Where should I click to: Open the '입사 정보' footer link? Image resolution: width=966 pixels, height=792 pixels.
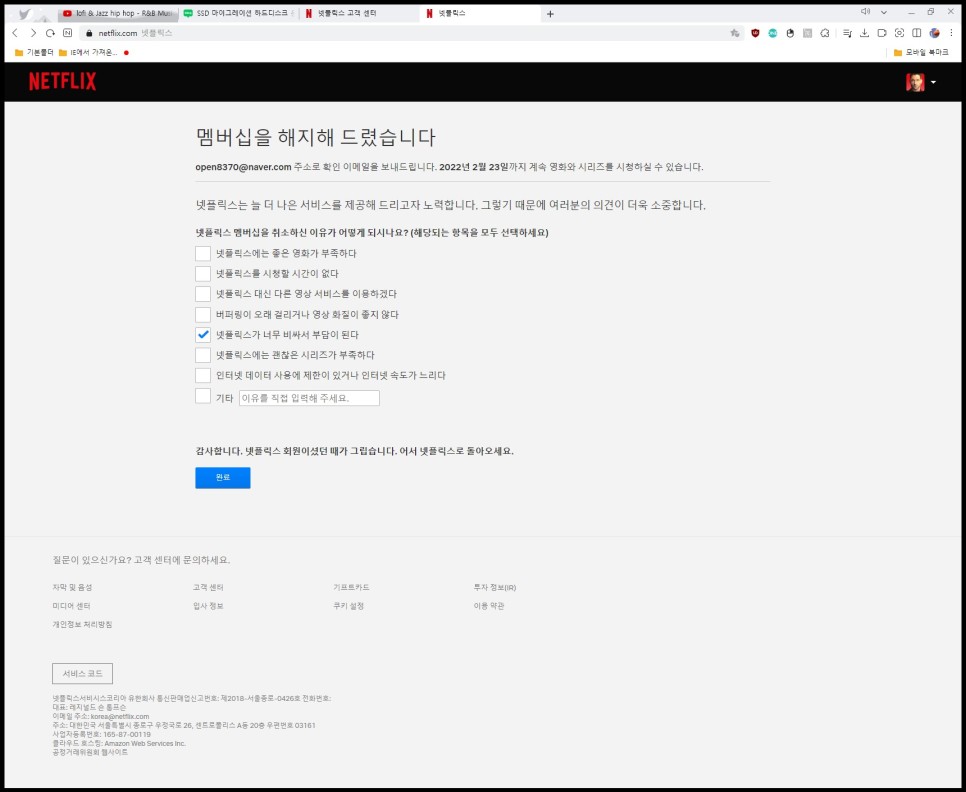[208, 606]
